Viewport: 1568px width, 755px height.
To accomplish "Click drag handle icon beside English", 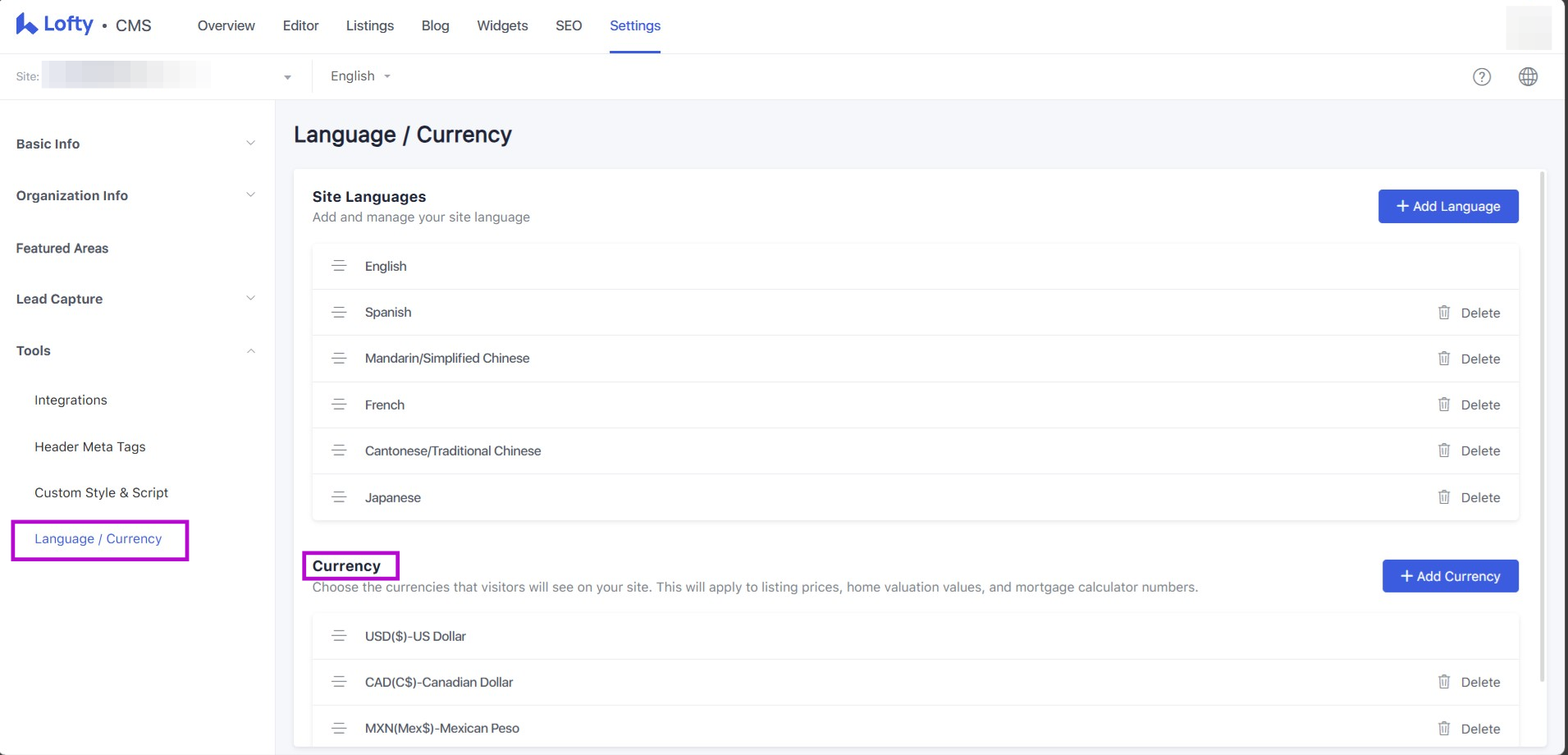I will click(339, 266).
